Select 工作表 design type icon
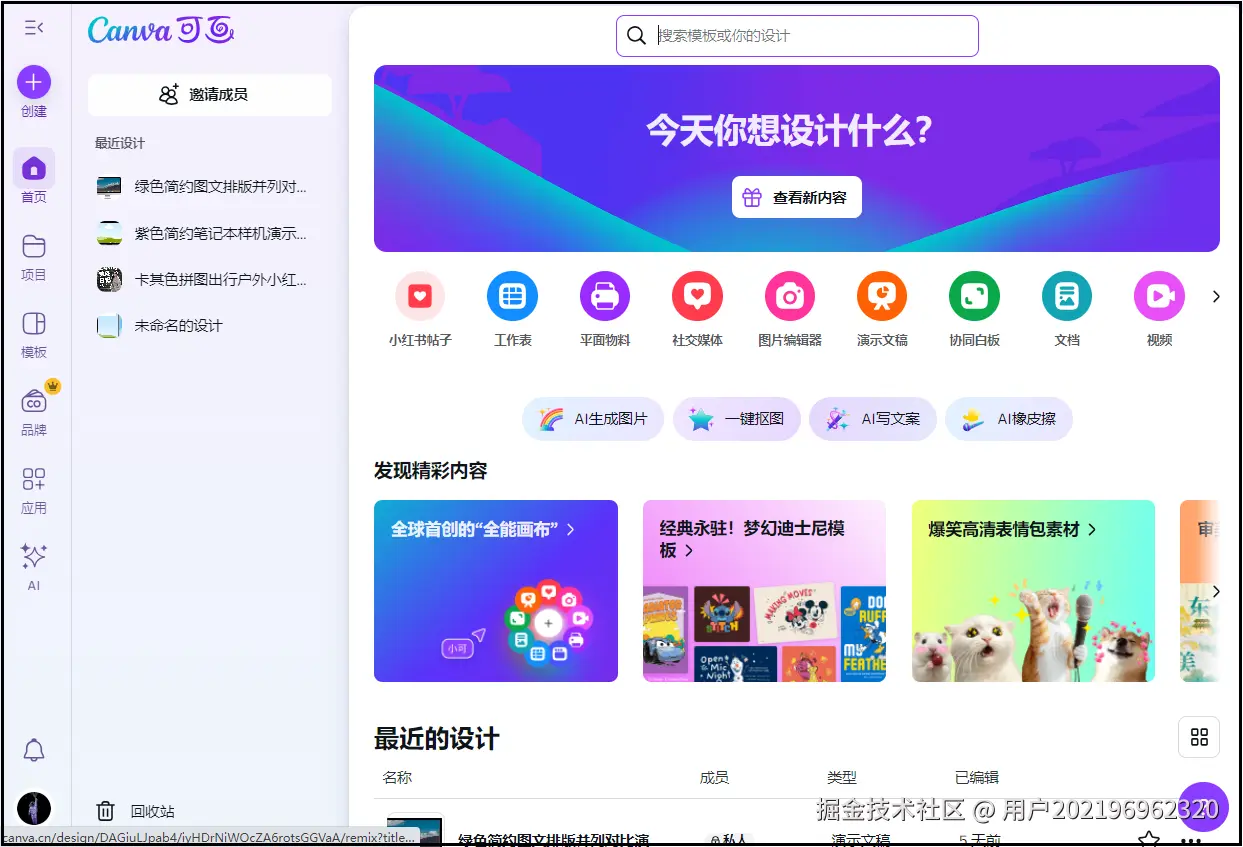This screenshot has height=847, width=1243. [x=512, y=296]
